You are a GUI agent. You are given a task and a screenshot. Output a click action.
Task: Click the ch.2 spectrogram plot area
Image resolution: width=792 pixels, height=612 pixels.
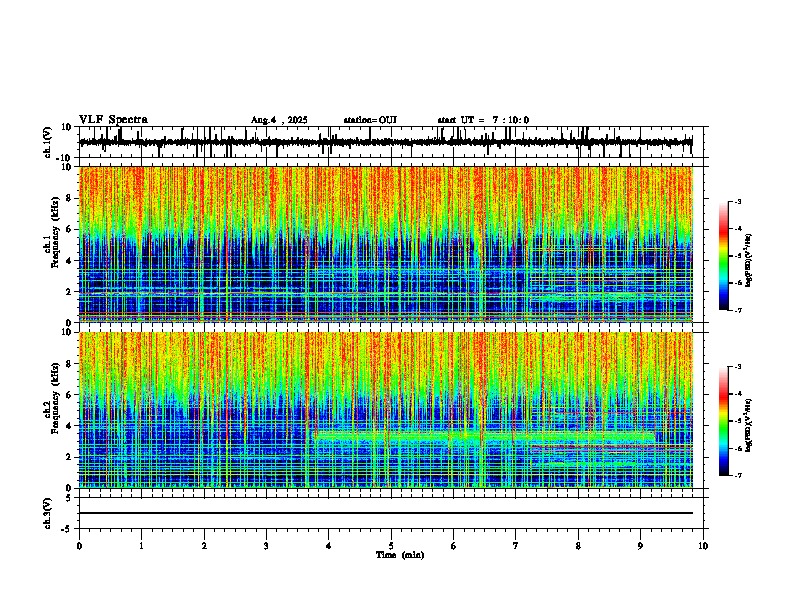point(386,410)
